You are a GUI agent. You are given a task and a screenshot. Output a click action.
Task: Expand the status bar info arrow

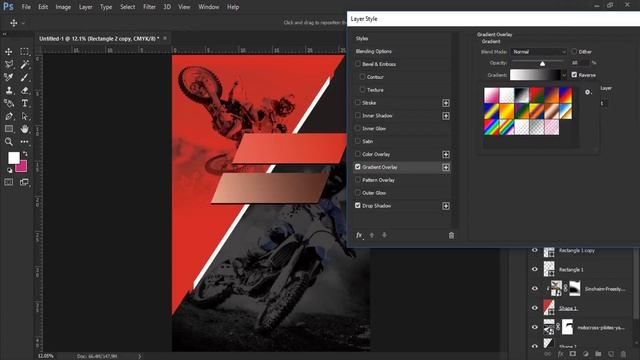click(x=140, y=356)
